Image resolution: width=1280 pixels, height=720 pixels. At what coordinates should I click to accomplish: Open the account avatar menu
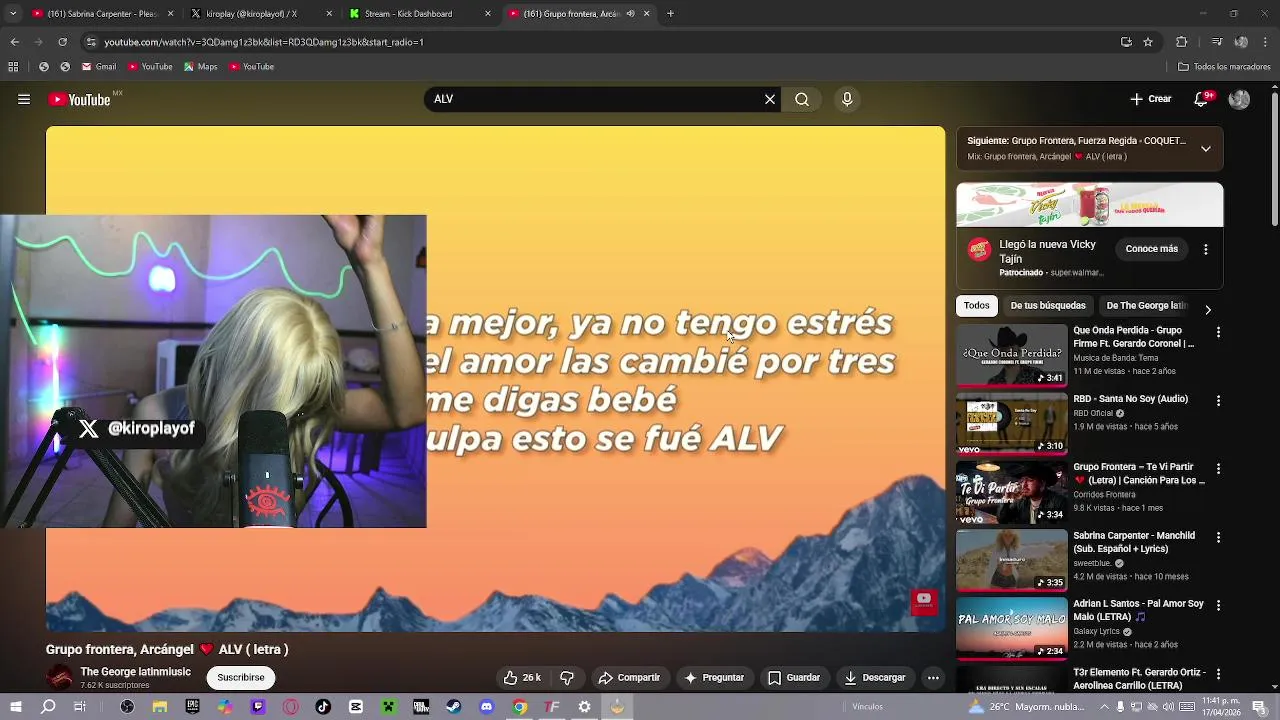coord(1239,99)
